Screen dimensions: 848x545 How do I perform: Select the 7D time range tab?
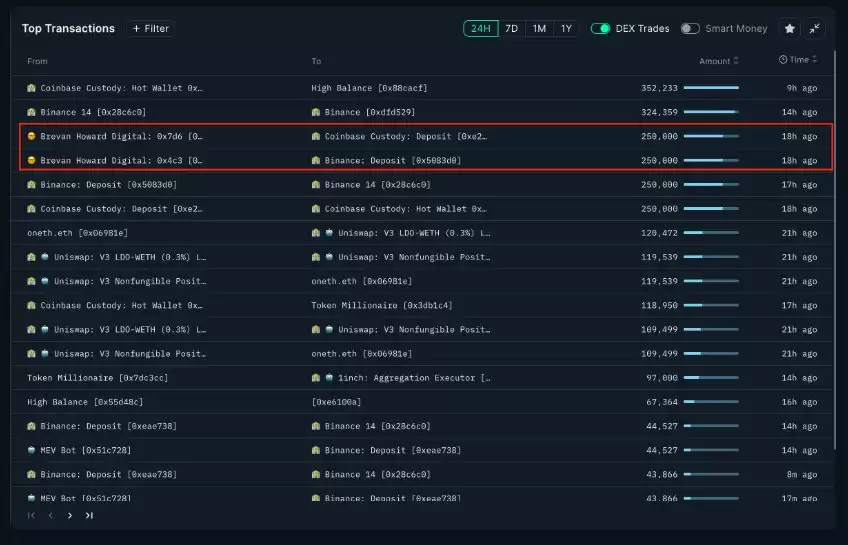511,29
